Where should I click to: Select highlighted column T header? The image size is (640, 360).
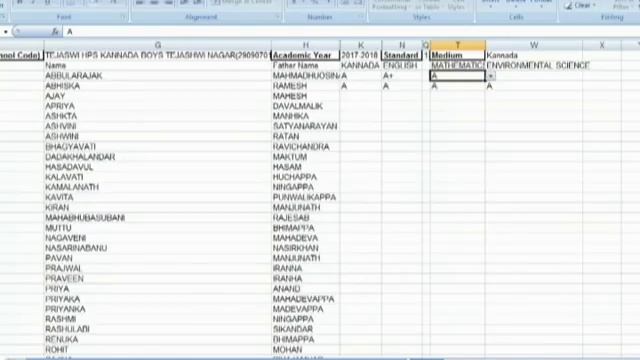(x=458, y=45)
